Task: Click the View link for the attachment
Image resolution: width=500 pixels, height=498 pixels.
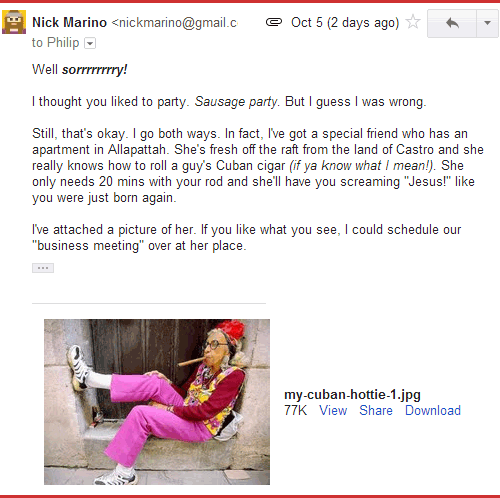Action: pos(333,410)
